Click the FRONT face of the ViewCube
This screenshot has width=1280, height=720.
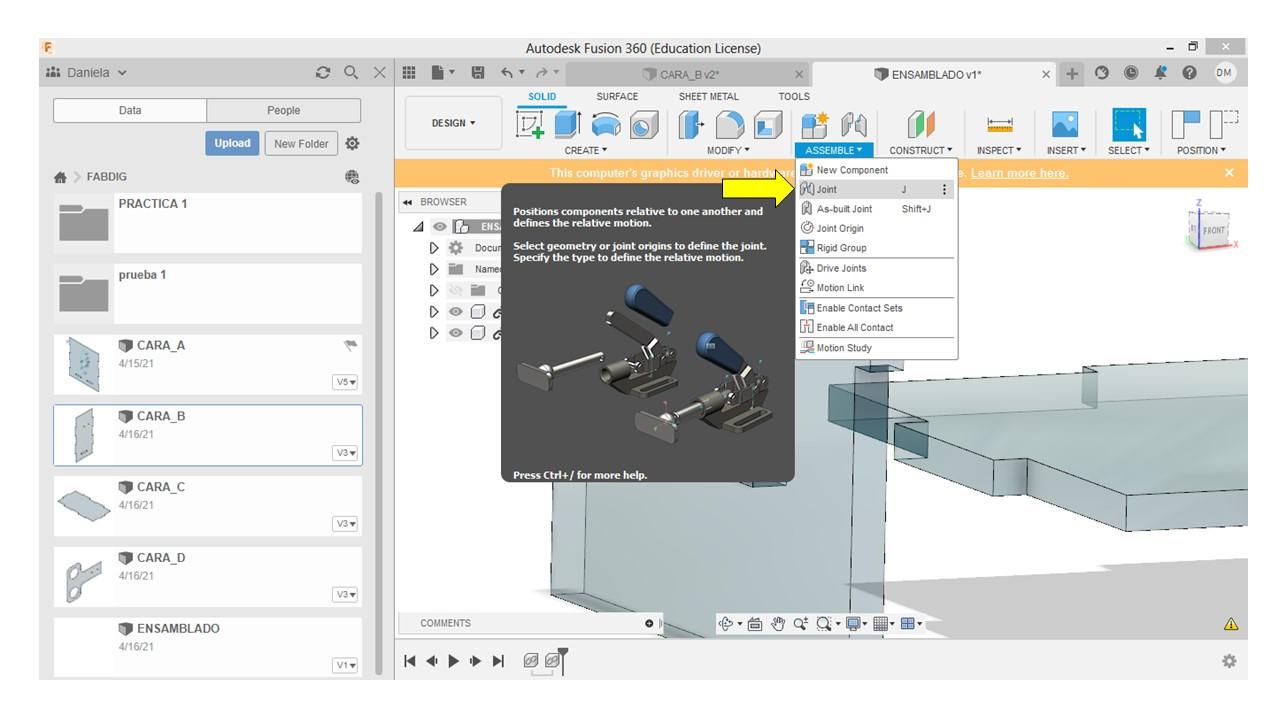pyautogui.click(x=1213, y=230)
